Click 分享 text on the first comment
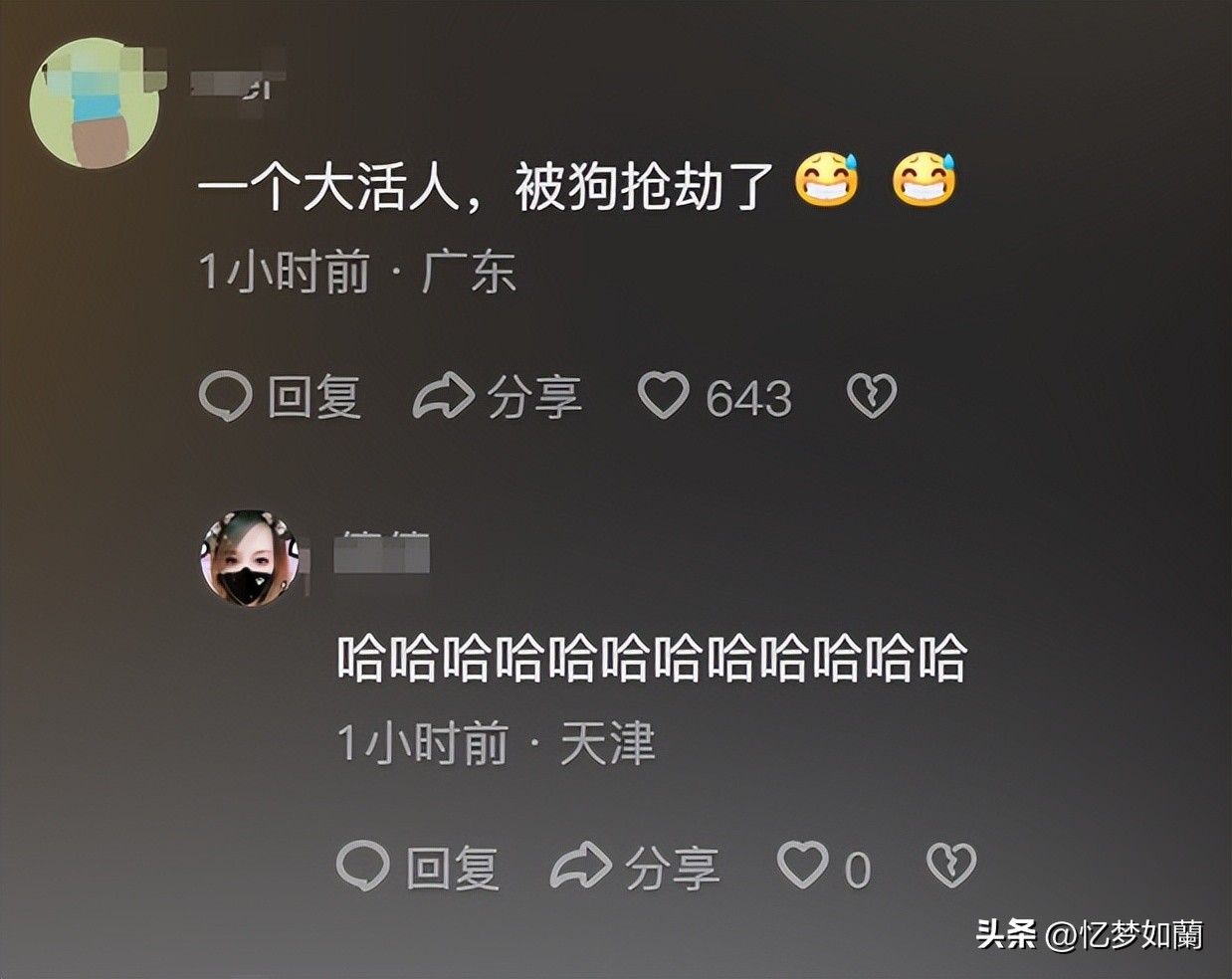 [x=534, y=397]
